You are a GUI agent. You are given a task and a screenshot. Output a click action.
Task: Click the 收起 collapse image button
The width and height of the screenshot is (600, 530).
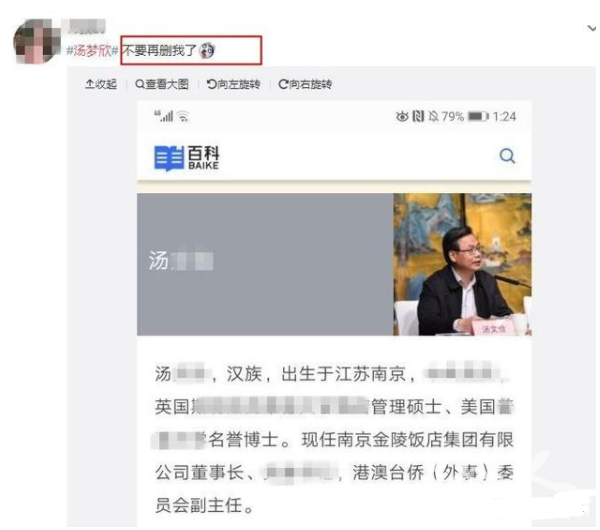click(101, 84)
